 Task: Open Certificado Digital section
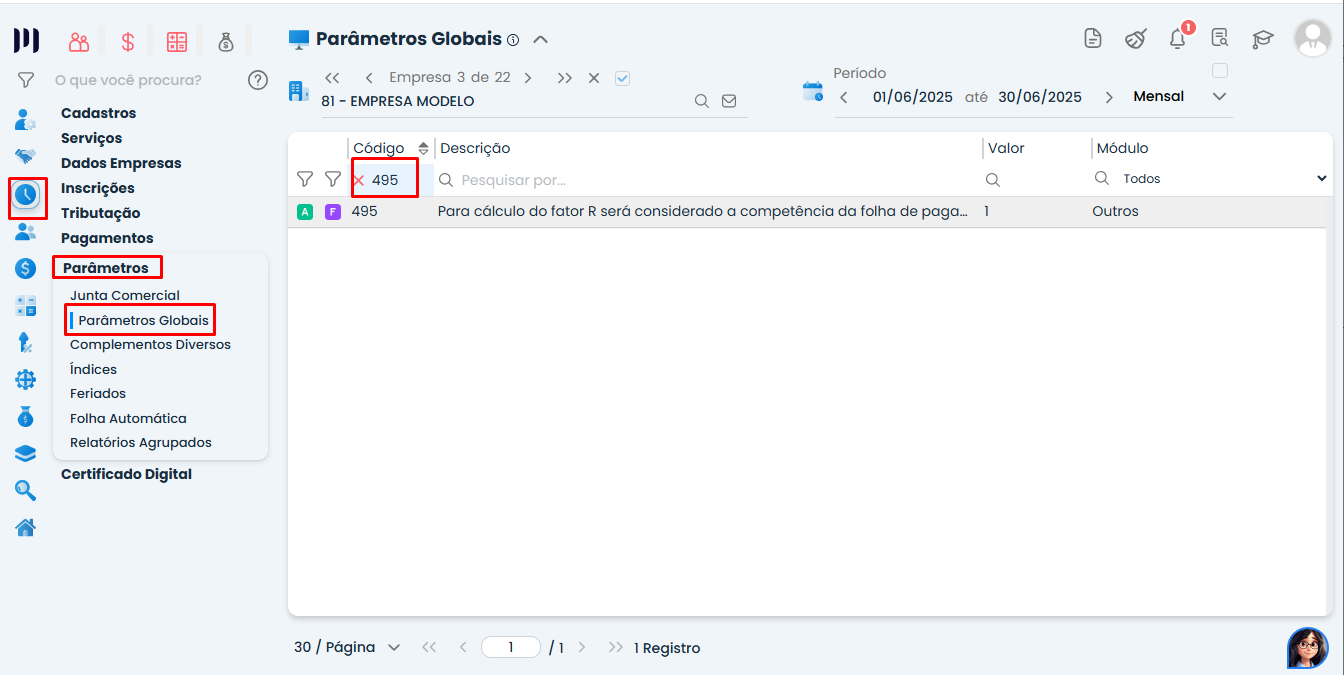[126, 474]
